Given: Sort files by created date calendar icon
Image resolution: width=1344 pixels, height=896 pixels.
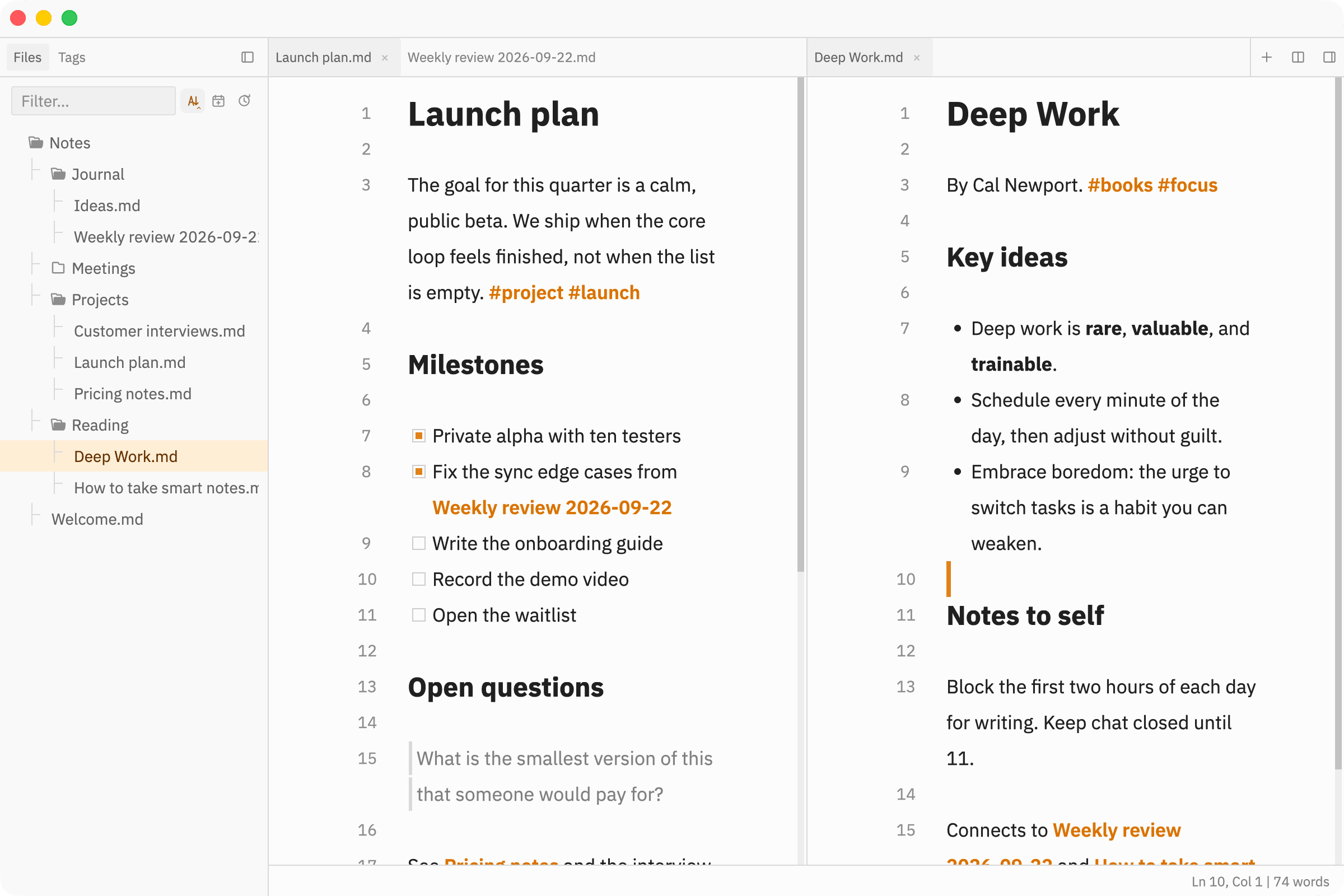Looking at the screenshot, I should coord(218,101).
